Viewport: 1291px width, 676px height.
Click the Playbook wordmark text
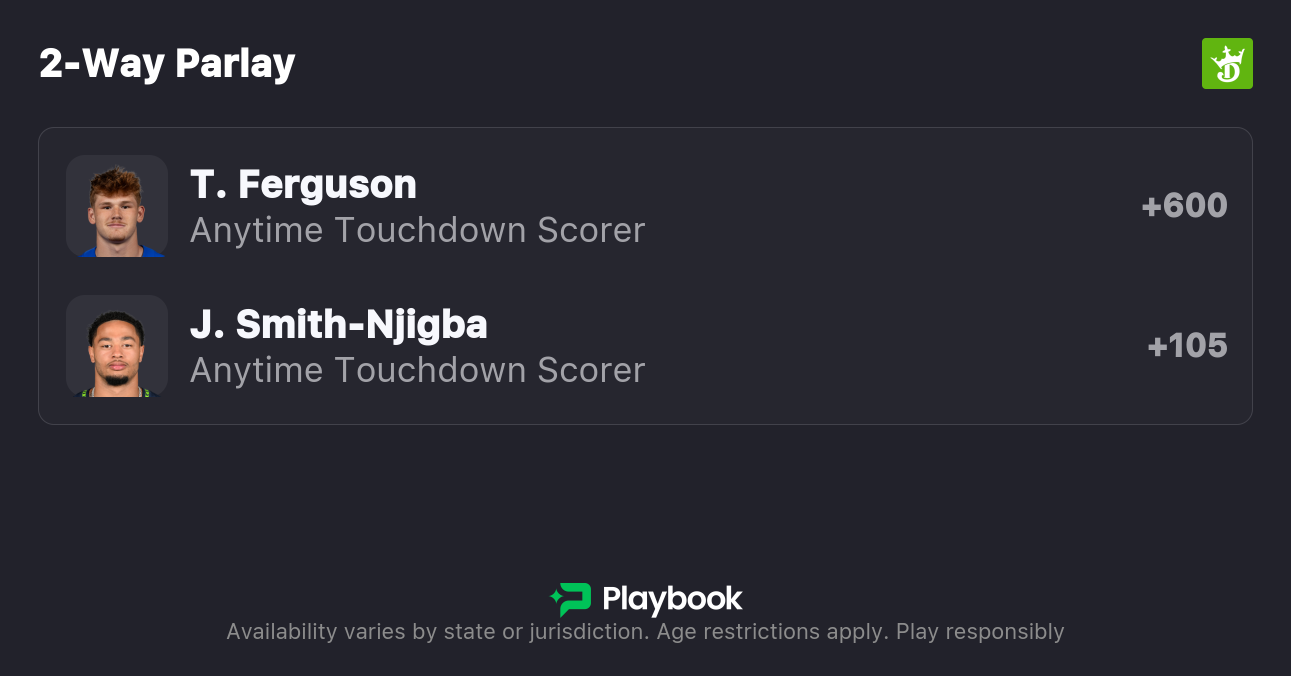pos(672,599)
